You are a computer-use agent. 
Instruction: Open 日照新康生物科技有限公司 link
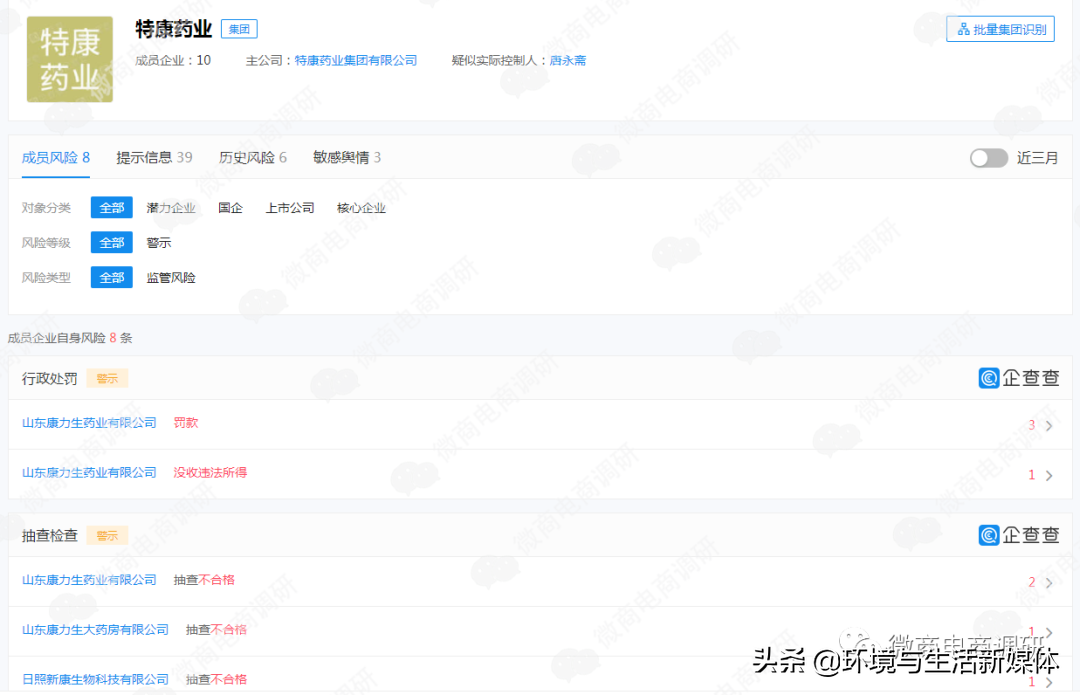tap(95, 679)
